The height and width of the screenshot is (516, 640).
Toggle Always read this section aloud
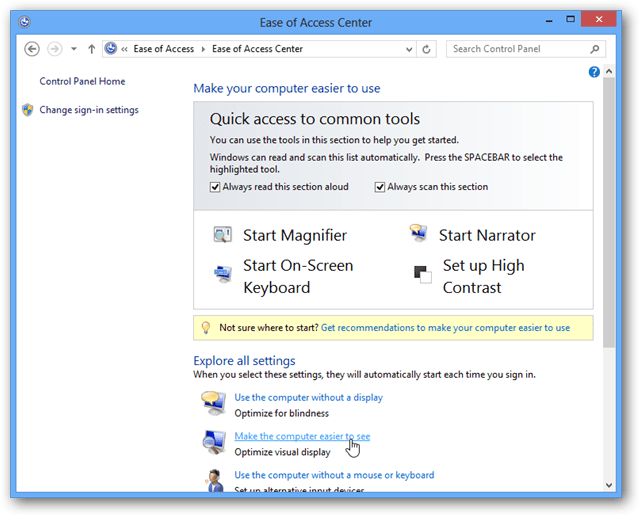click(x=215, y=187)
